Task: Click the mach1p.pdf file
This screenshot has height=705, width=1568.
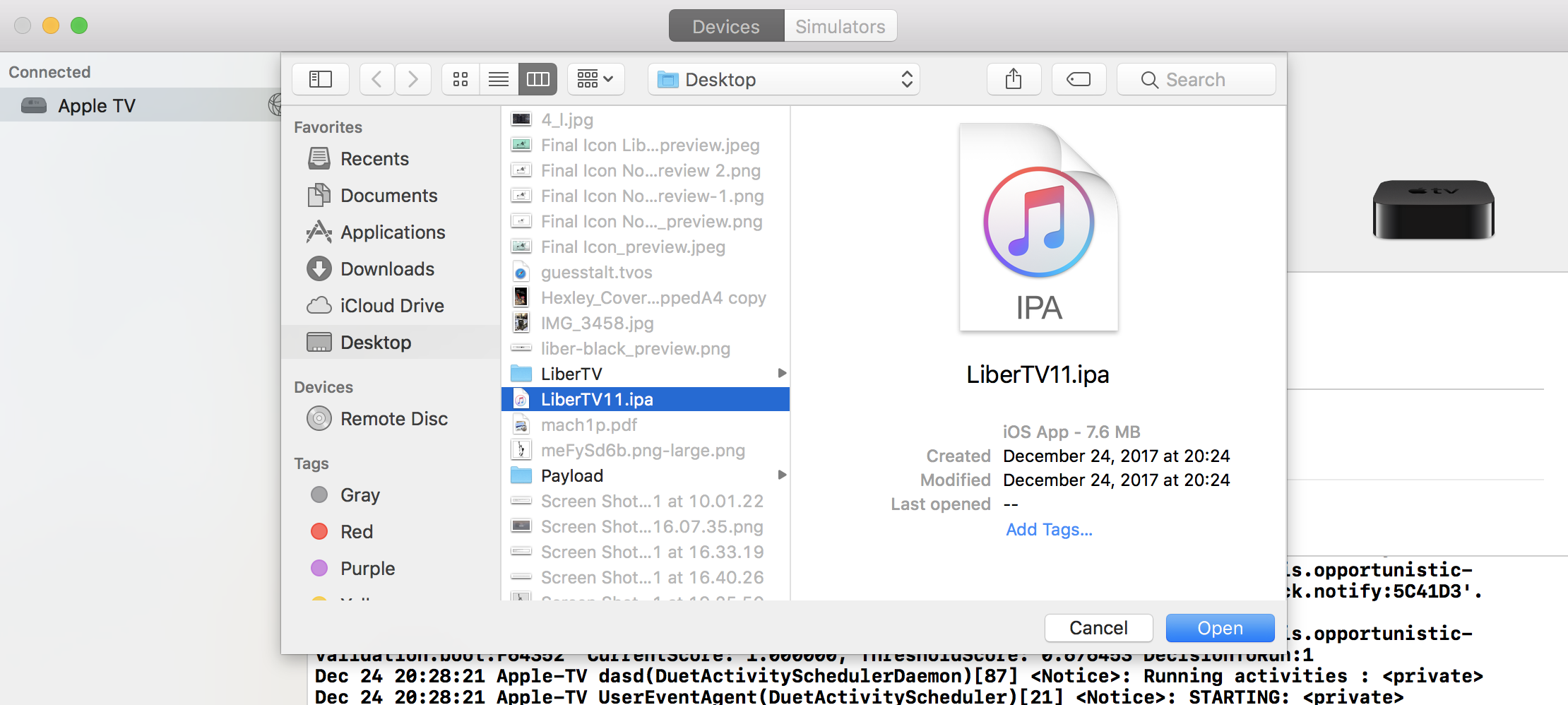Action: pyautogui.click(x=646, y=425)
